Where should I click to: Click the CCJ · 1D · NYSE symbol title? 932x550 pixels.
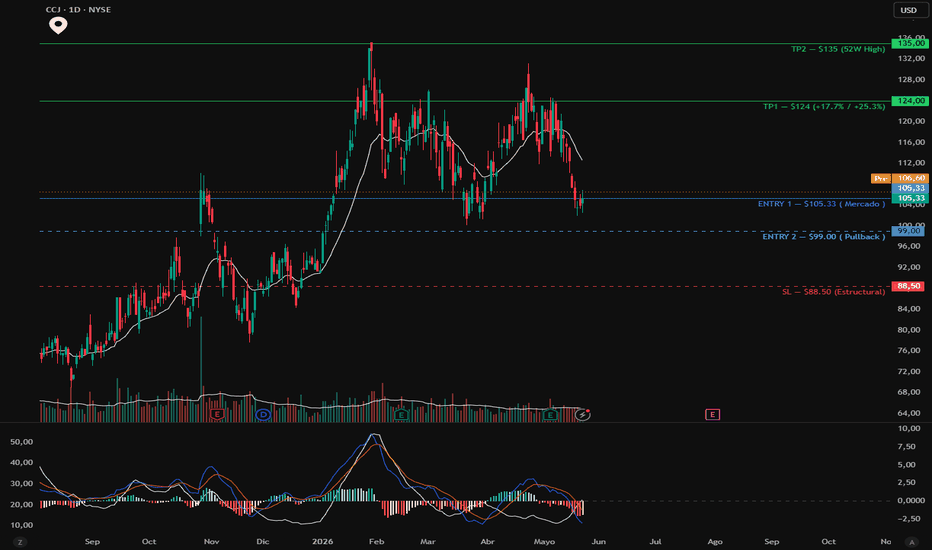pos(78,10)
